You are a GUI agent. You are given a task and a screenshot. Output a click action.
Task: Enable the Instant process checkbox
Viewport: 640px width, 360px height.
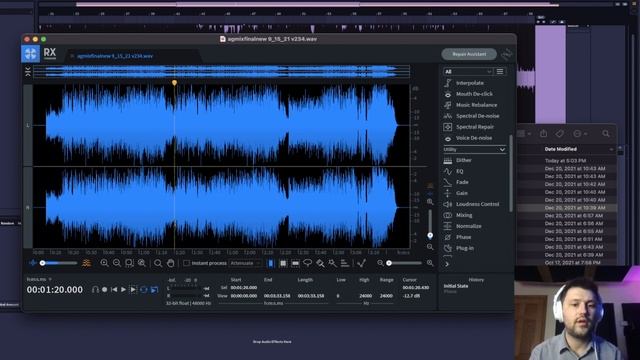click(187, 263)
